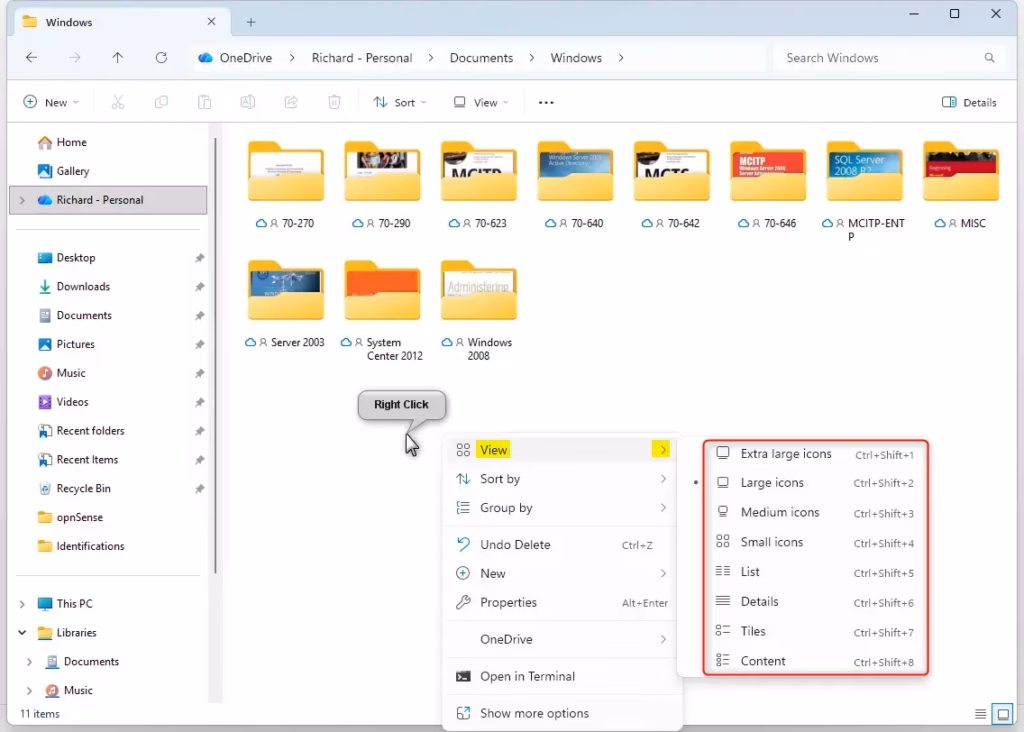
Task: Choose Extra large icons view
Action: [x=815, y=454]
